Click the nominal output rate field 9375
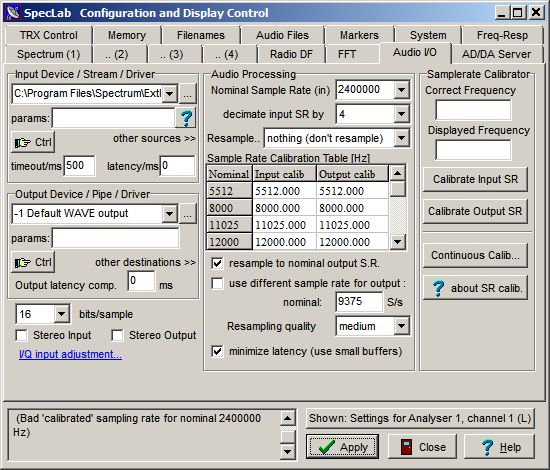 pyautogui.click(x=359, y=302)
